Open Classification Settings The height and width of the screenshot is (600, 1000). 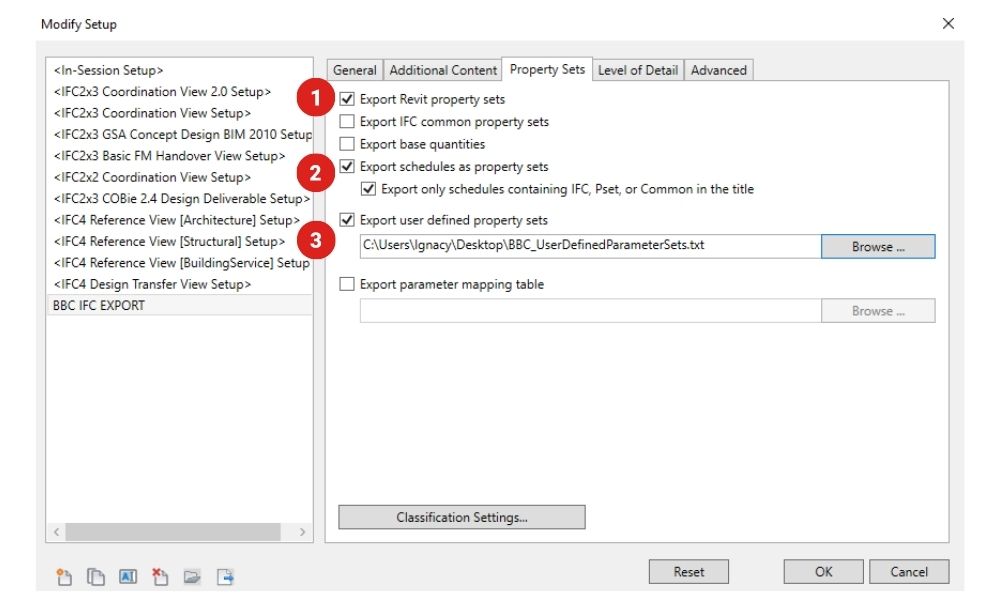pos(462,517)
